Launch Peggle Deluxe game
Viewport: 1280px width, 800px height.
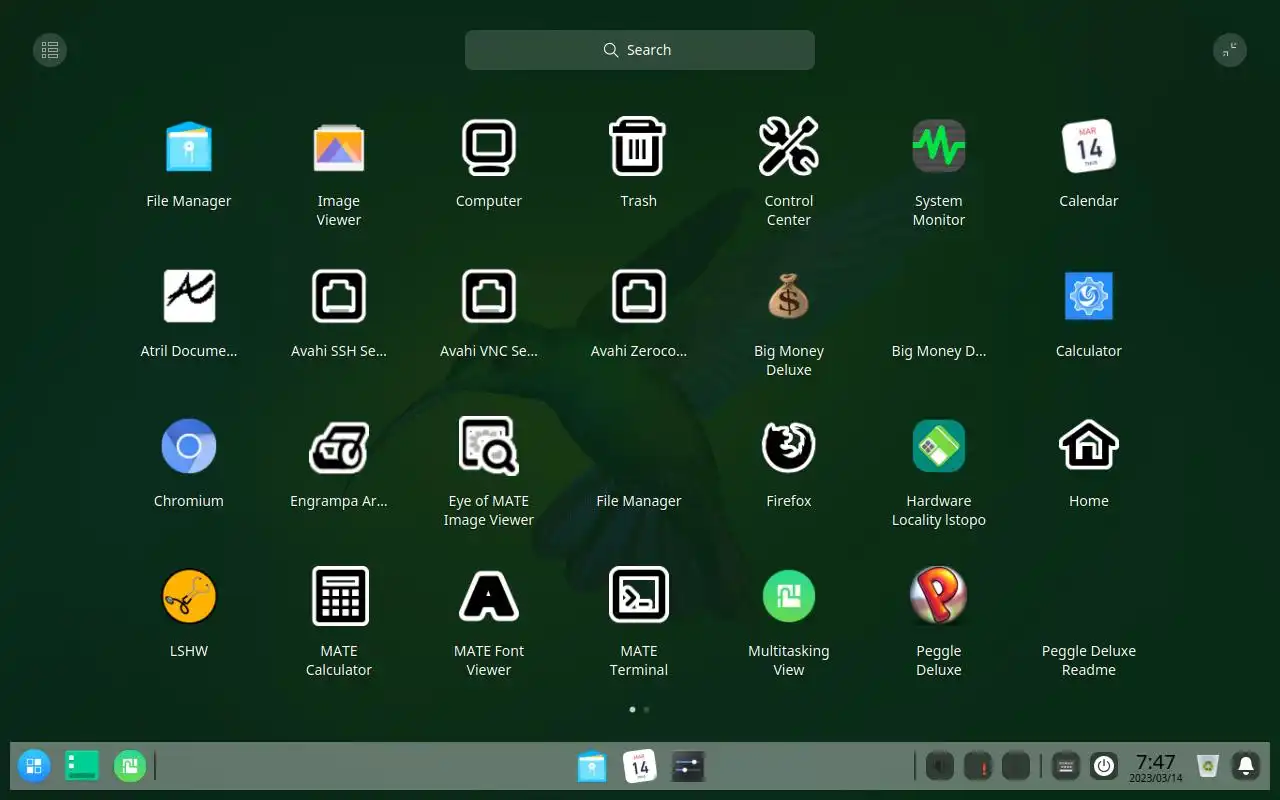pos(939,597)
